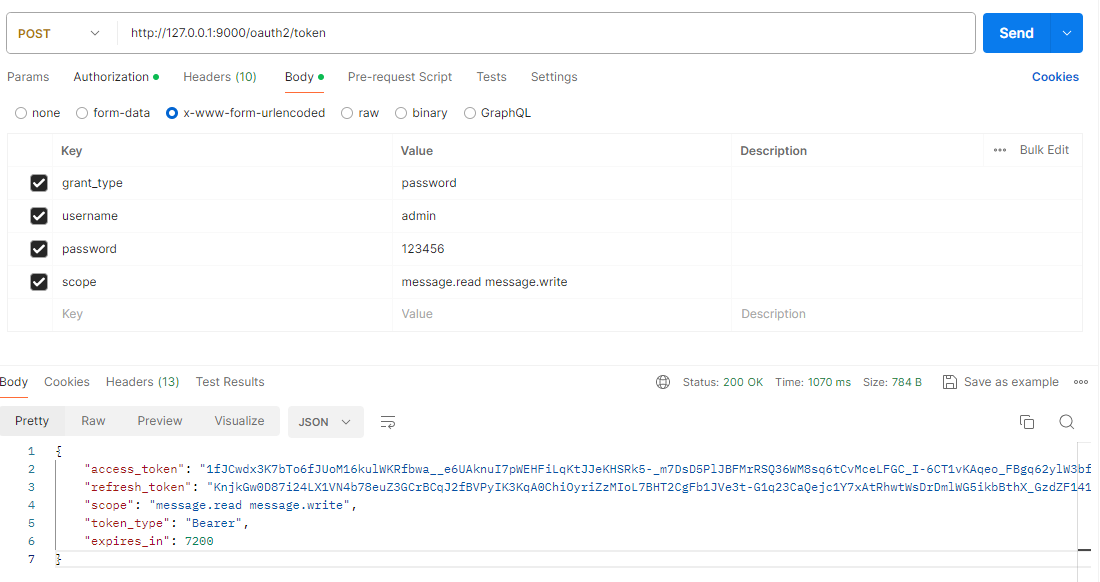Toggle the wrap lines icon
Screen dimensions: 1100x582
point(388,422)
